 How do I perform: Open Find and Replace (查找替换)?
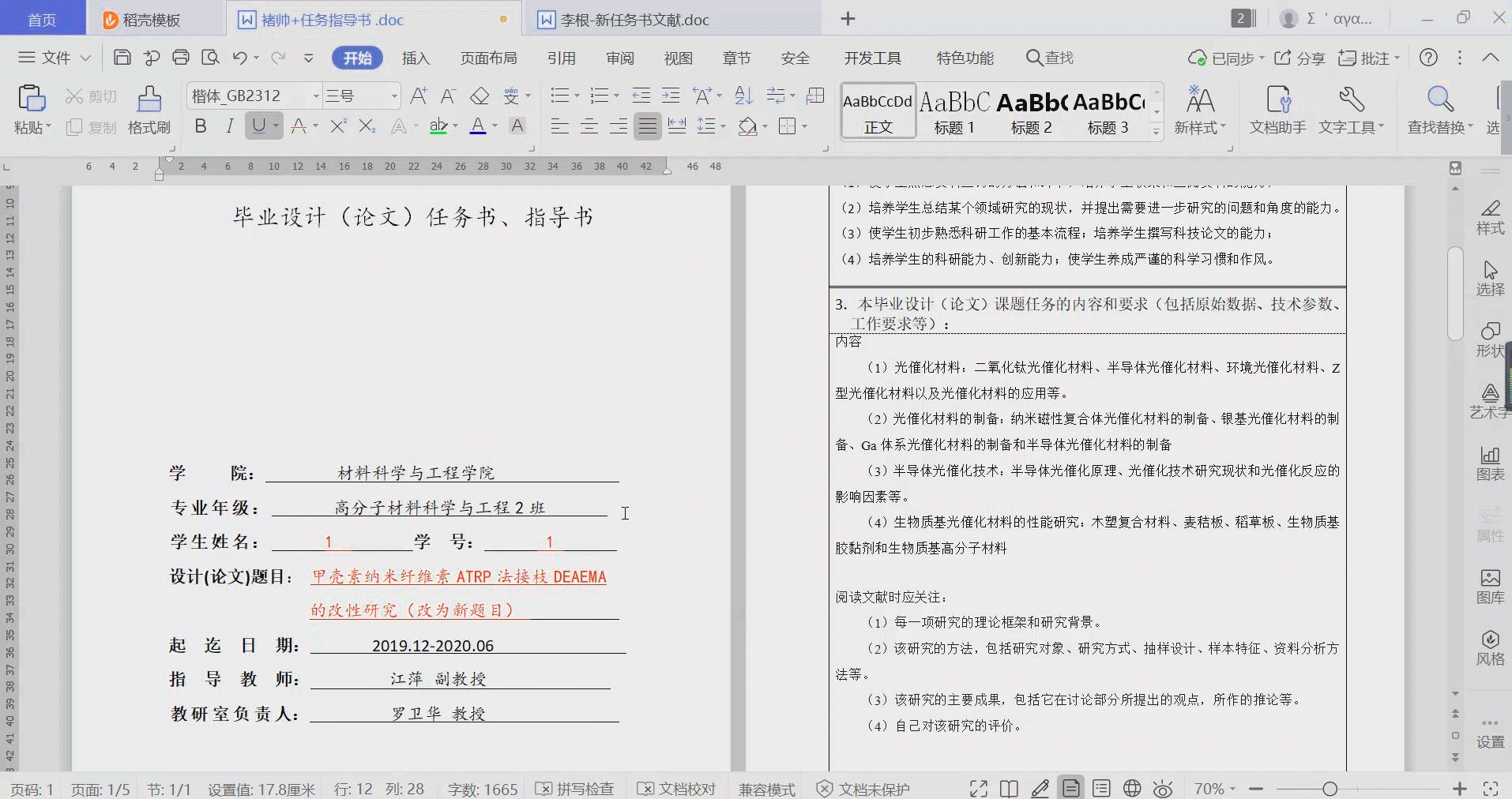pos(1439,110)
